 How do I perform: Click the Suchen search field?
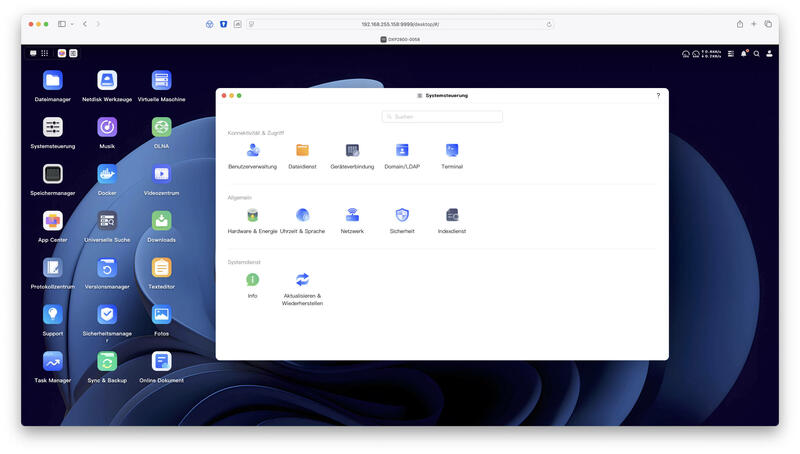[442, 117]
